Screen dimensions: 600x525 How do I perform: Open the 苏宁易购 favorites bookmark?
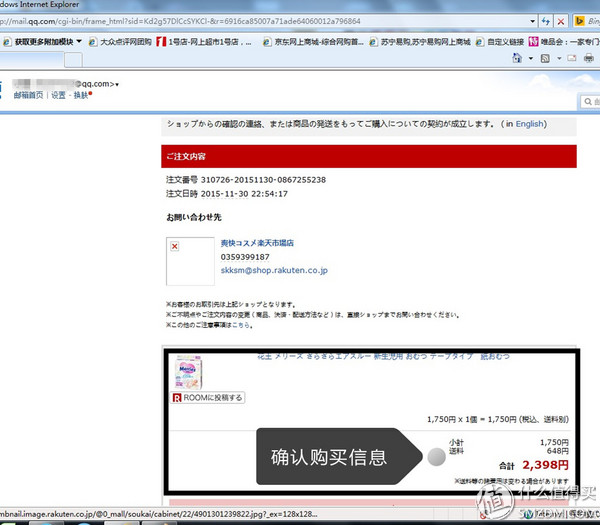pyautogui.click(x=420, y=42)
